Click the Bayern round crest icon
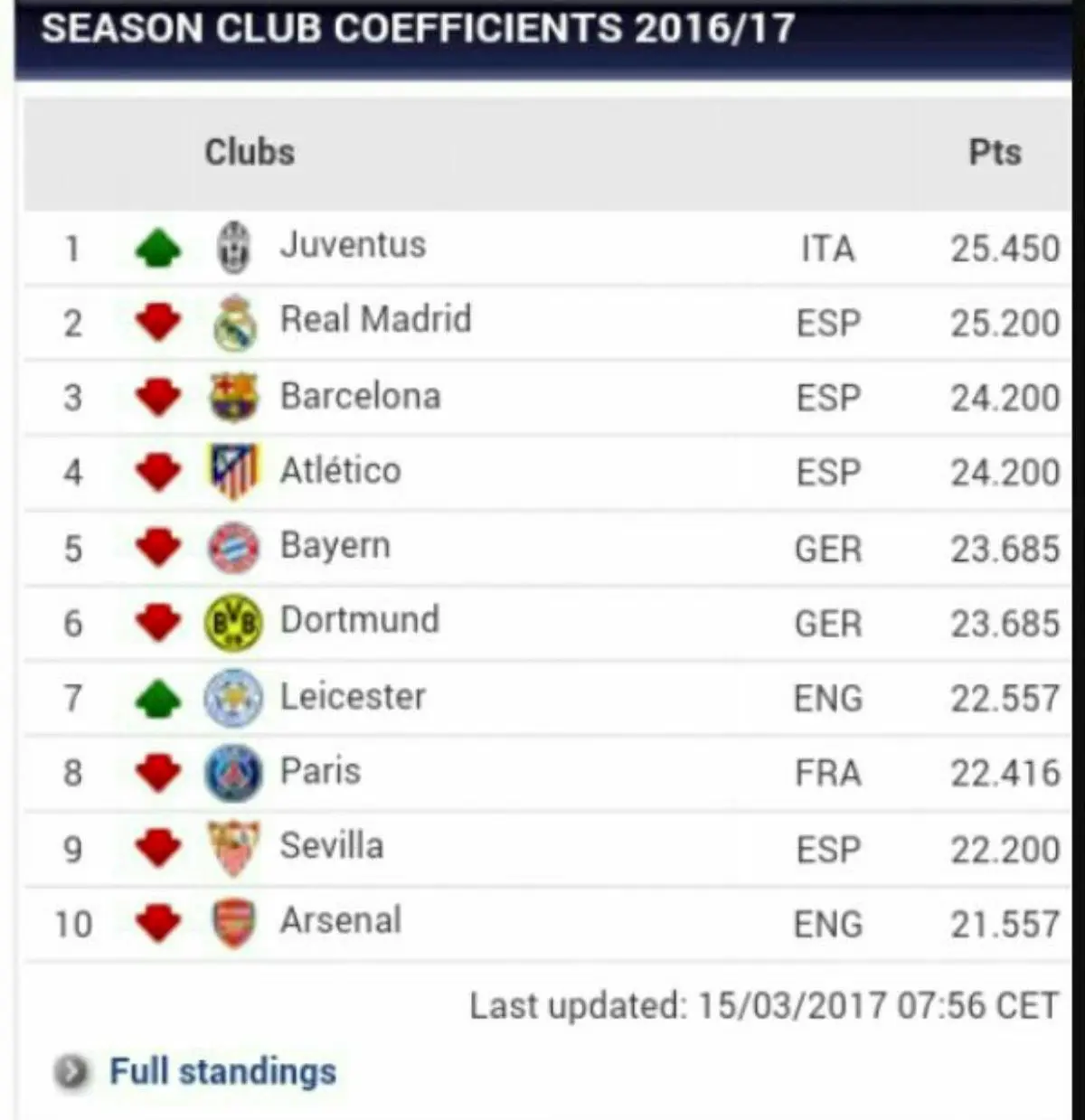Viewport: 1085px width, 1120px height. coord(234,548)
